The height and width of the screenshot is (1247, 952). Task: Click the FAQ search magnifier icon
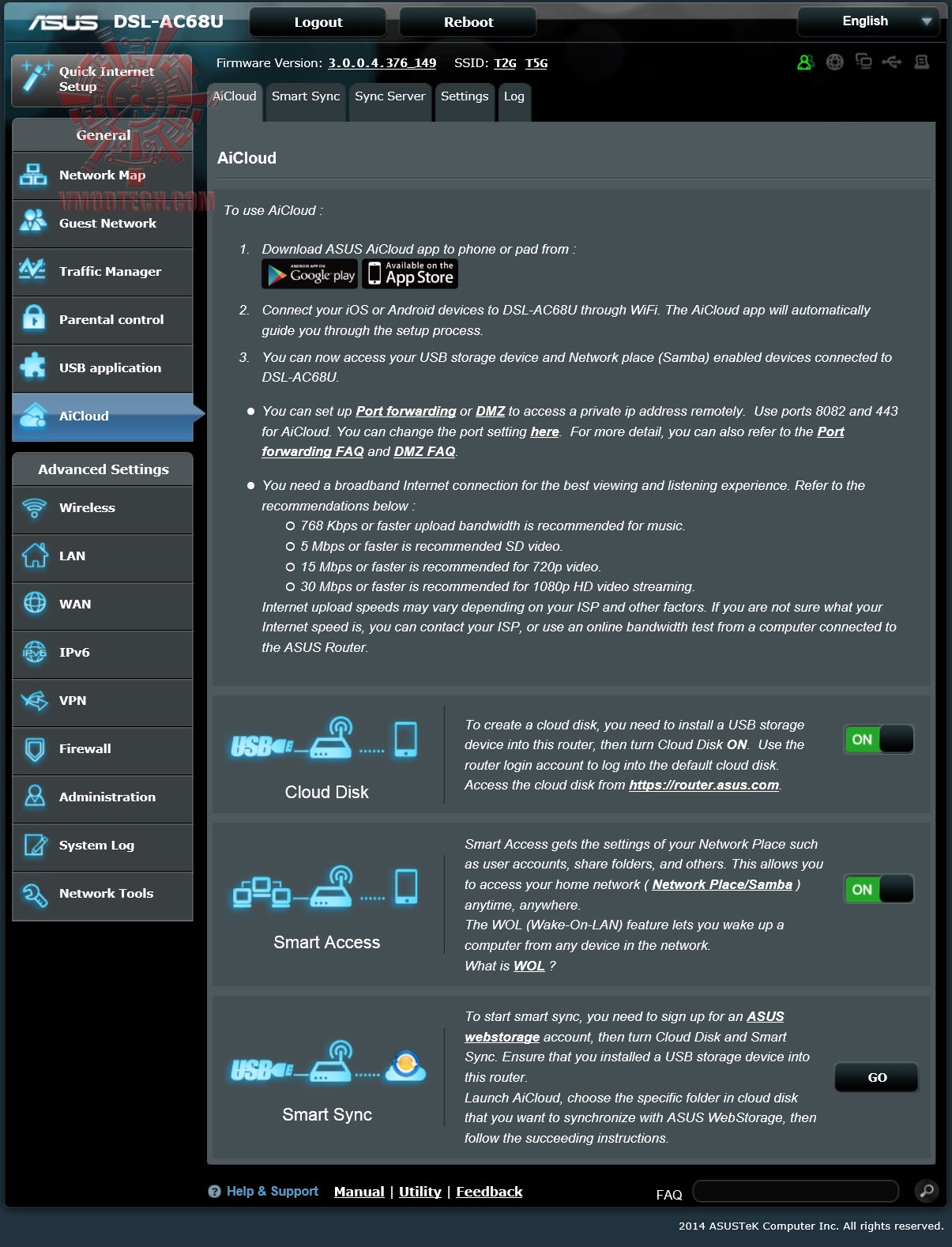(x=926, y=1190)
